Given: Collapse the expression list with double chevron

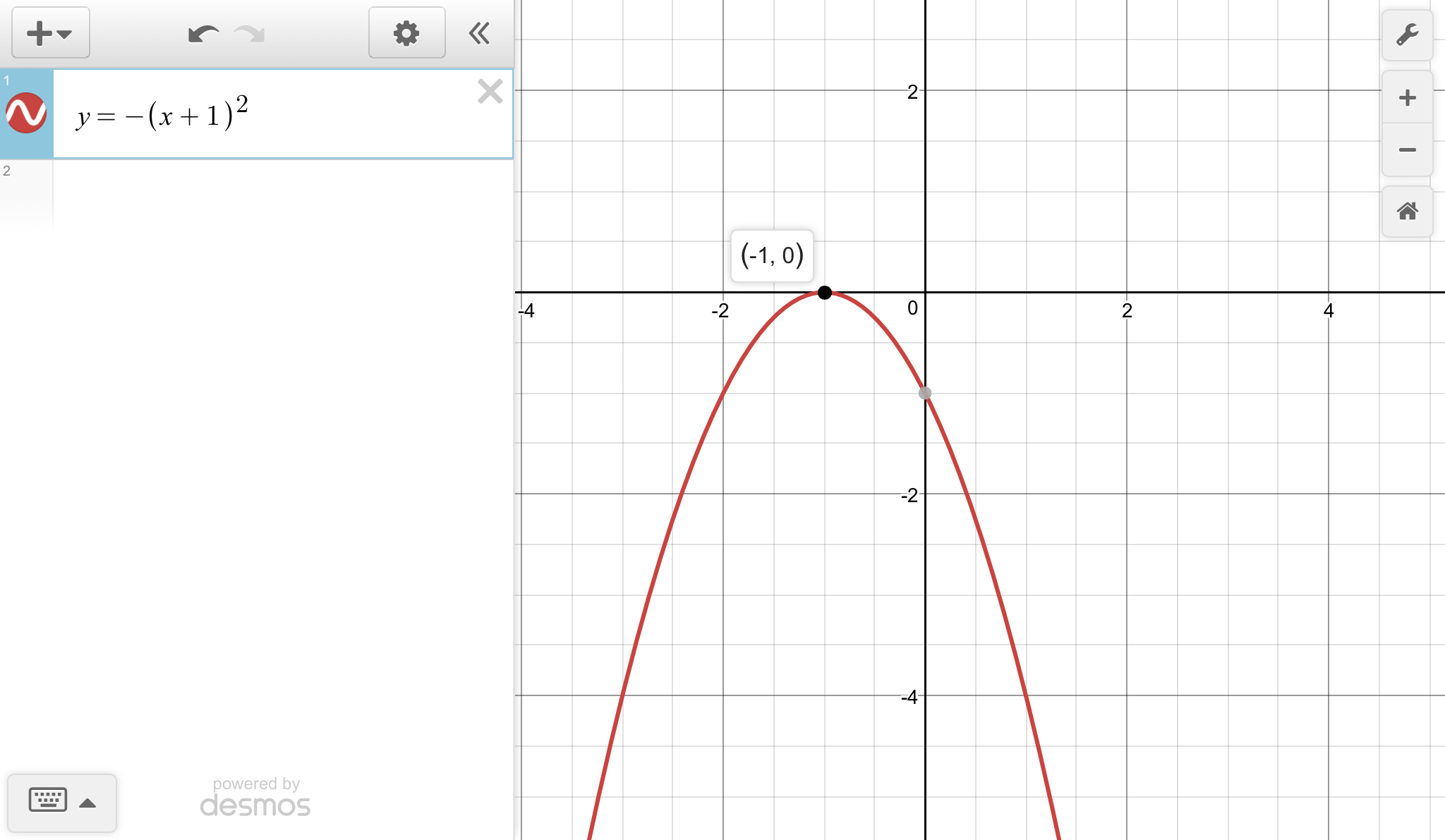Looking at the screenshot, I should pos(480,33).
